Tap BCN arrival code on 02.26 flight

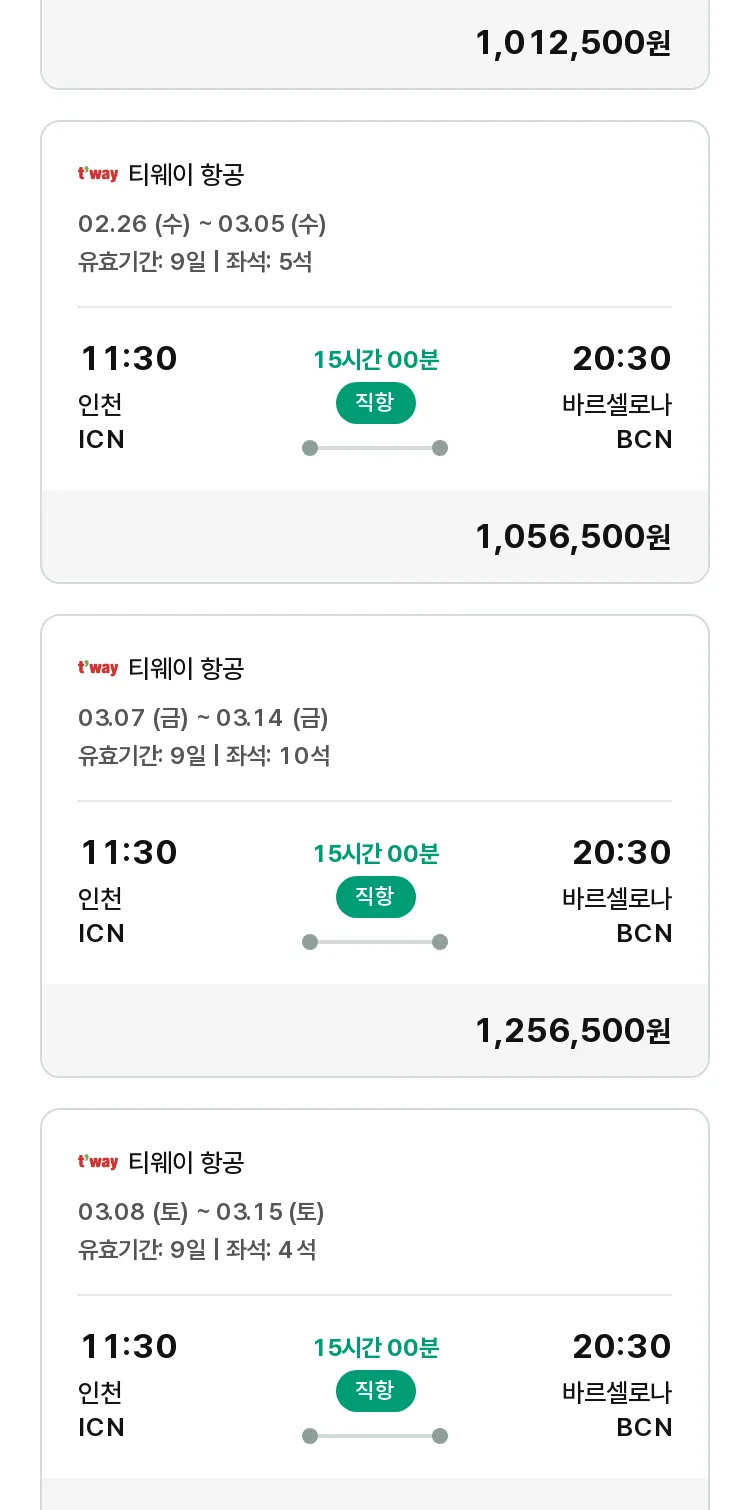[644, 440]
